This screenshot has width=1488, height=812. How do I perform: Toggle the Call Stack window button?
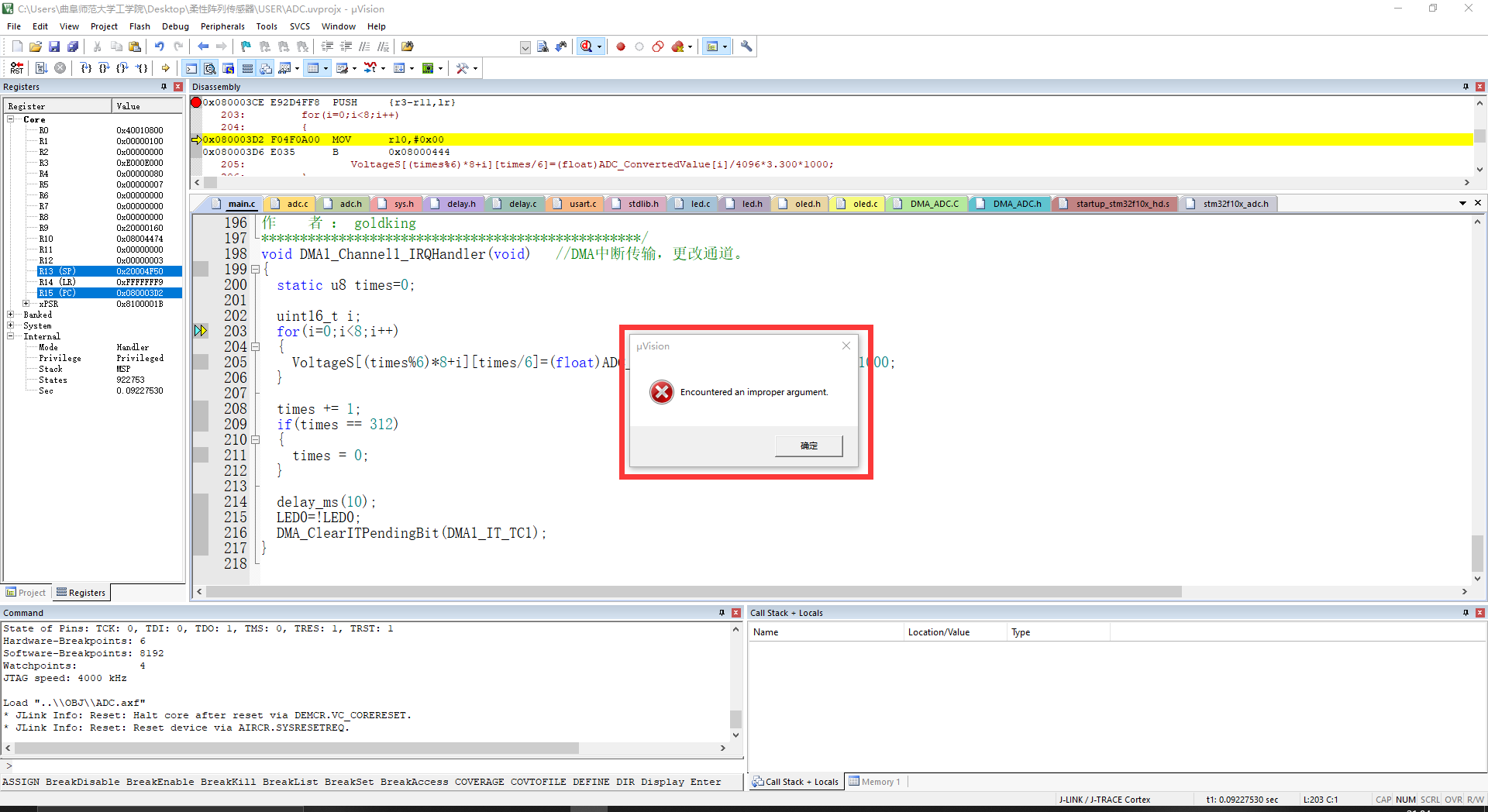(x=266, y=68)
